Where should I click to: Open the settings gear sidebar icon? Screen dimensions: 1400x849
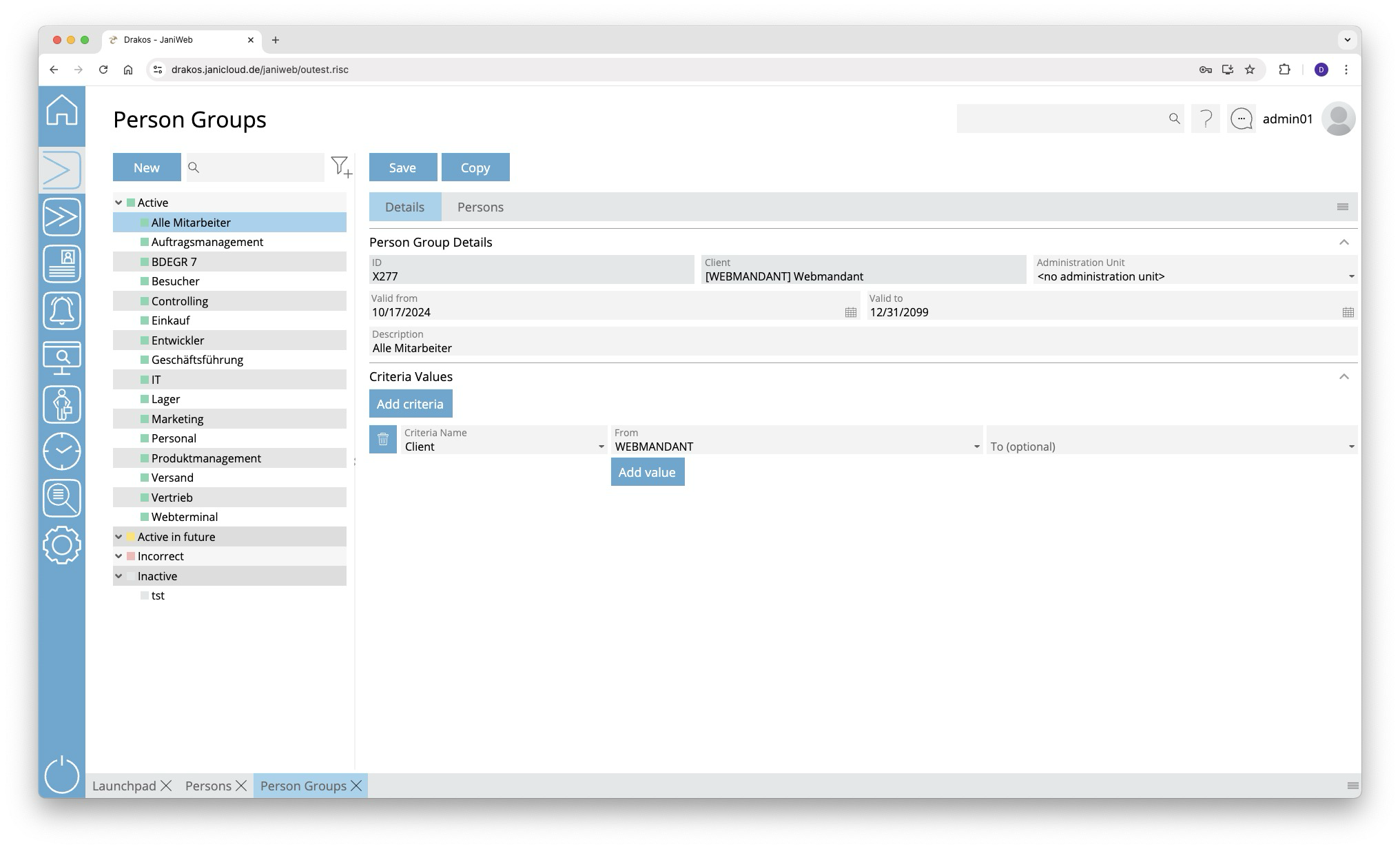coord(62,545)
